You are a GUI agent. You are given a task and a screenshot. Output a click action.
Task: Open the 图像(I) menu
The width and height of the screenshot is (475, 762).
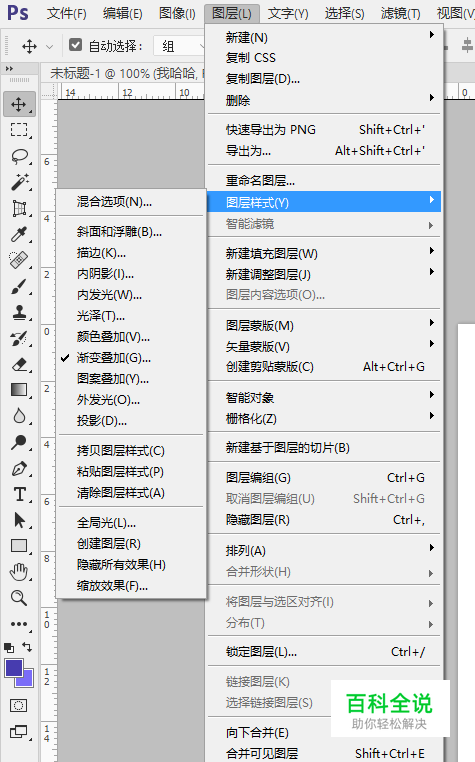click(x=177, y=13)
